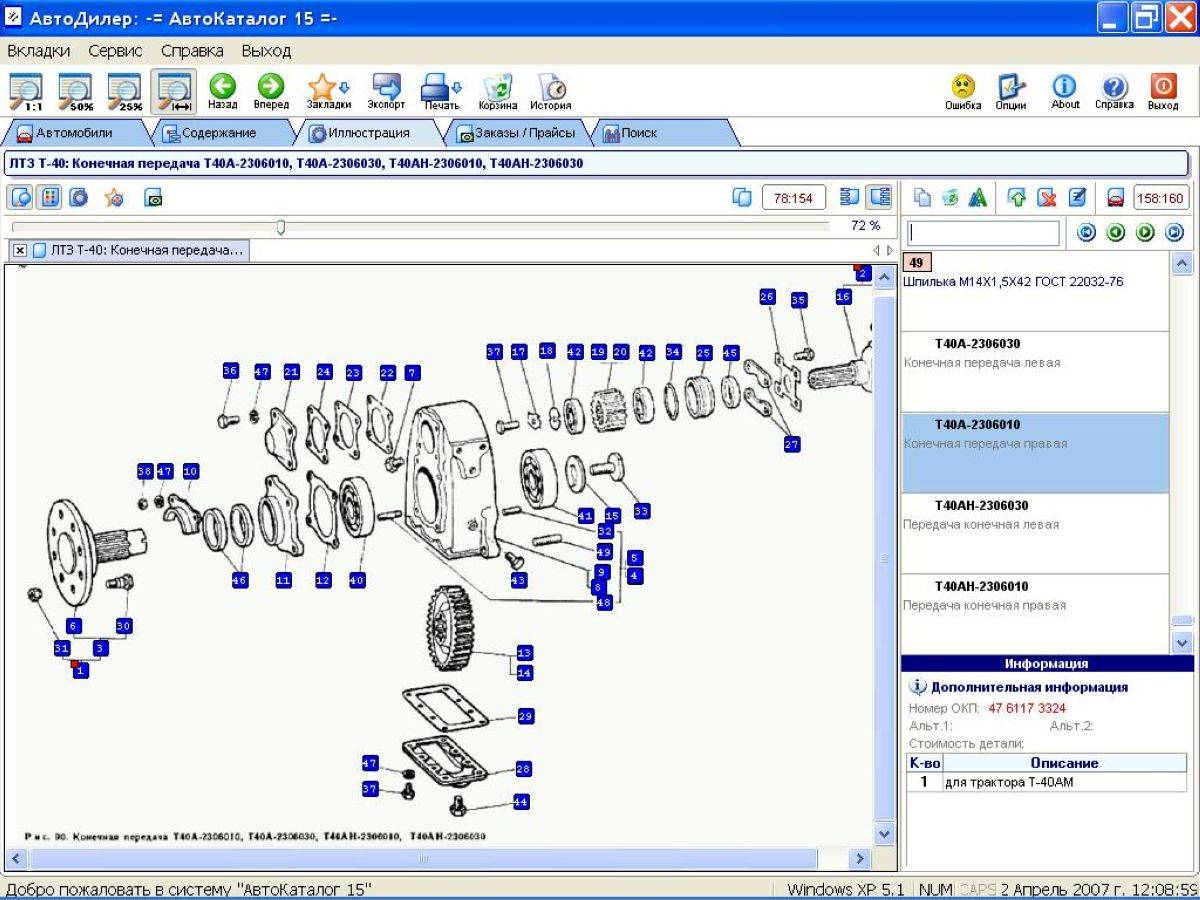The height and width of the screenshot is (900, 1200).
Task: Click the green up-arrow icon
Action: click(x=1017, y=198)
